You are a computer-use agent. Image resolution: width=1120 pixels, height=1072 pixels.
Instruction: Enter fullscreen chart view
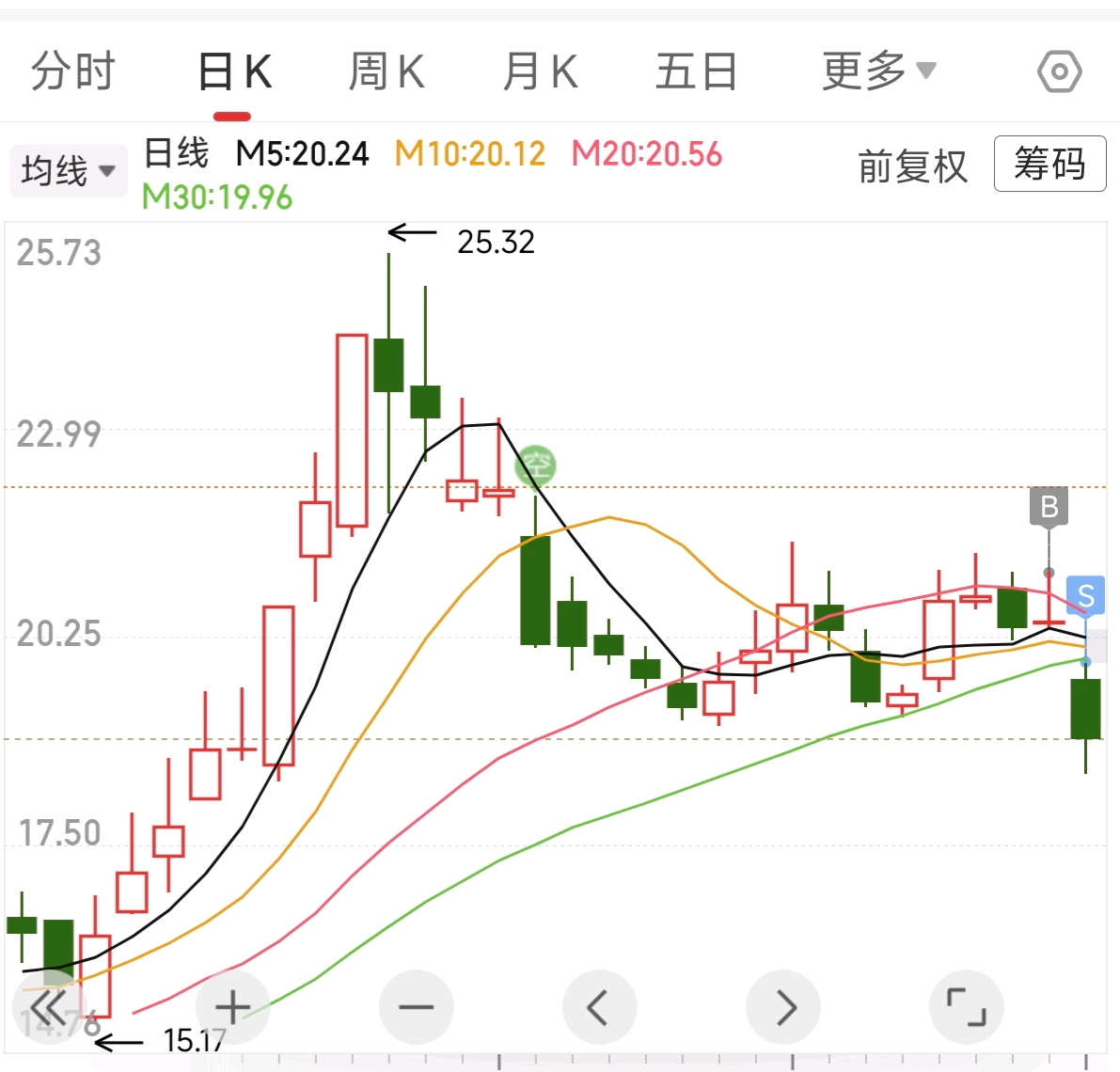(x=966, y=1008)
